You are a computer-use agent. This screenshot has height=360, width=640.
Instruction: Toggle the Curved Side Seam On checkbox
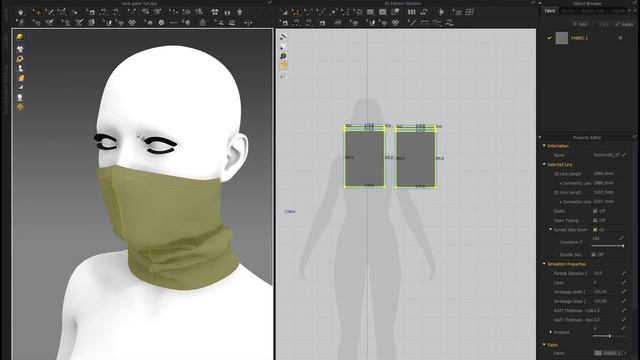[x=595, y=230]
